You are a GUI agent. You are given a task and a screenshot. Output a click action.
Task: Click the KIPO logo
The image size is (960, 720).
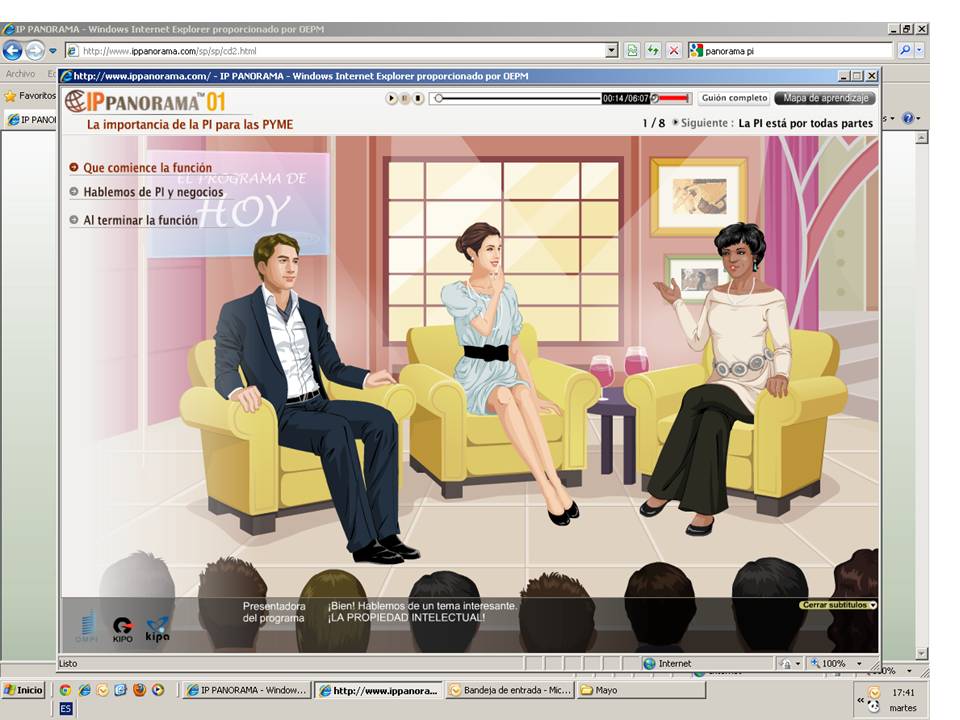[x=122, y=629]
